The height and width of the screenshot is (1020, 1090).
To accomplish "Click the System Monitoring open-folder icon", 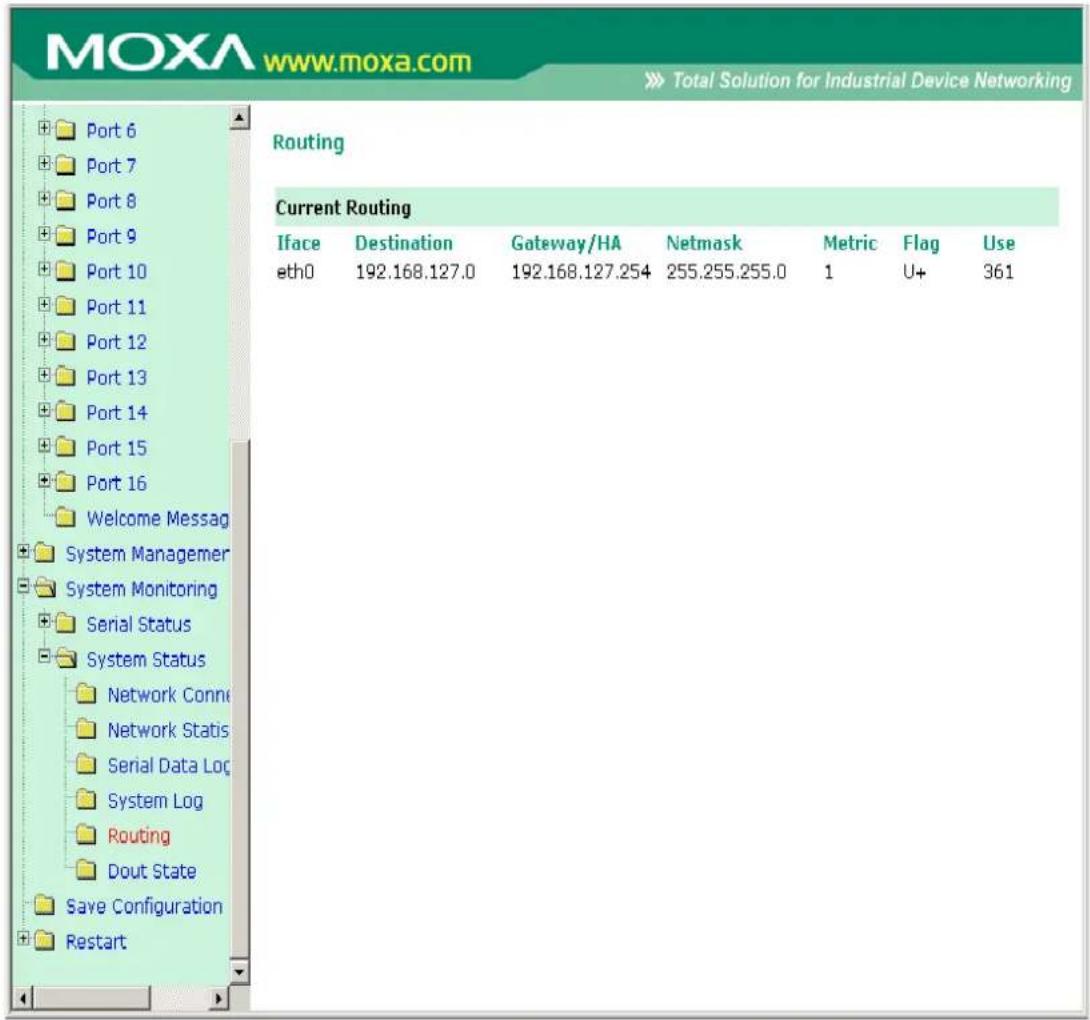I will (45, 590).
